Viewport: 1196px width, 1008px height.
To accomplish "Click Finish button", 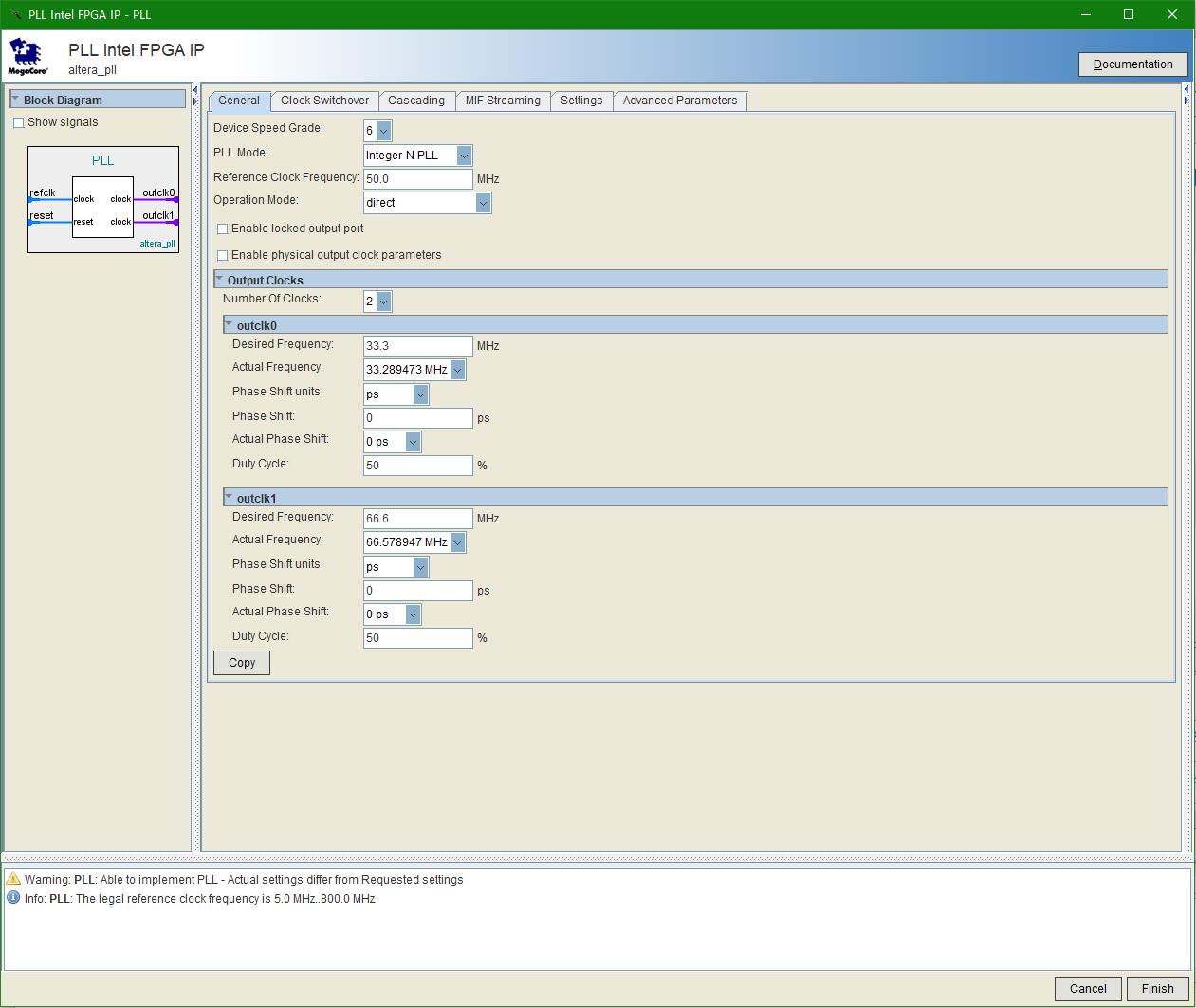I will [1157, 988].
